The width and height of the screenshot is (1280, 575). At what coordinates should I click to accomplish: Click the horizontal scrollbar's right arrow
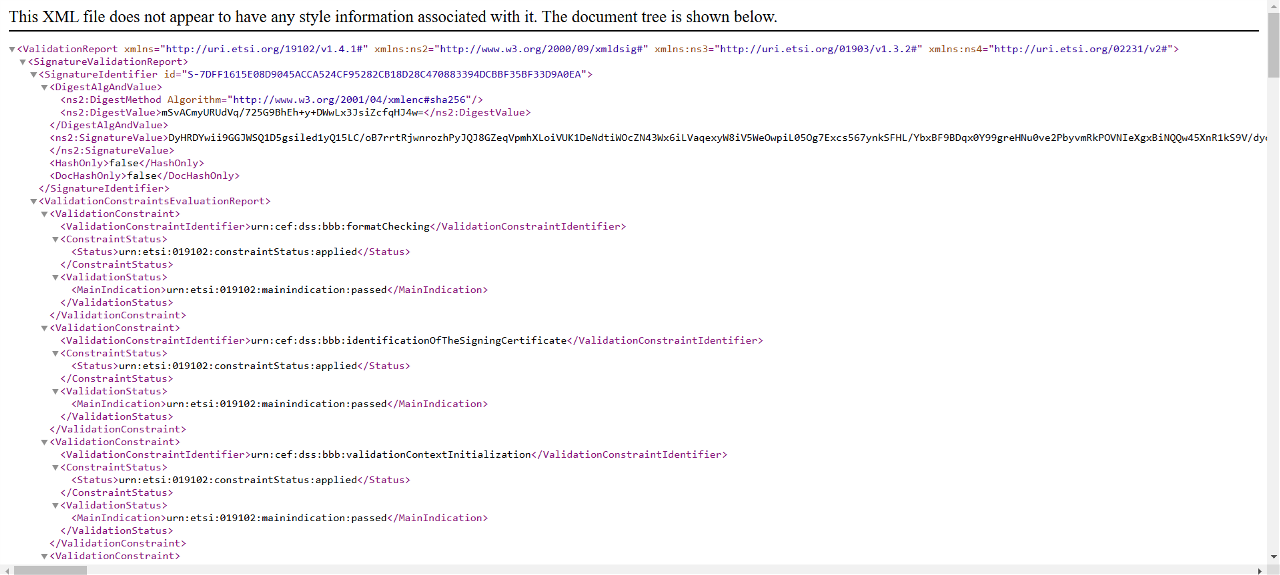coord(1259,569)
